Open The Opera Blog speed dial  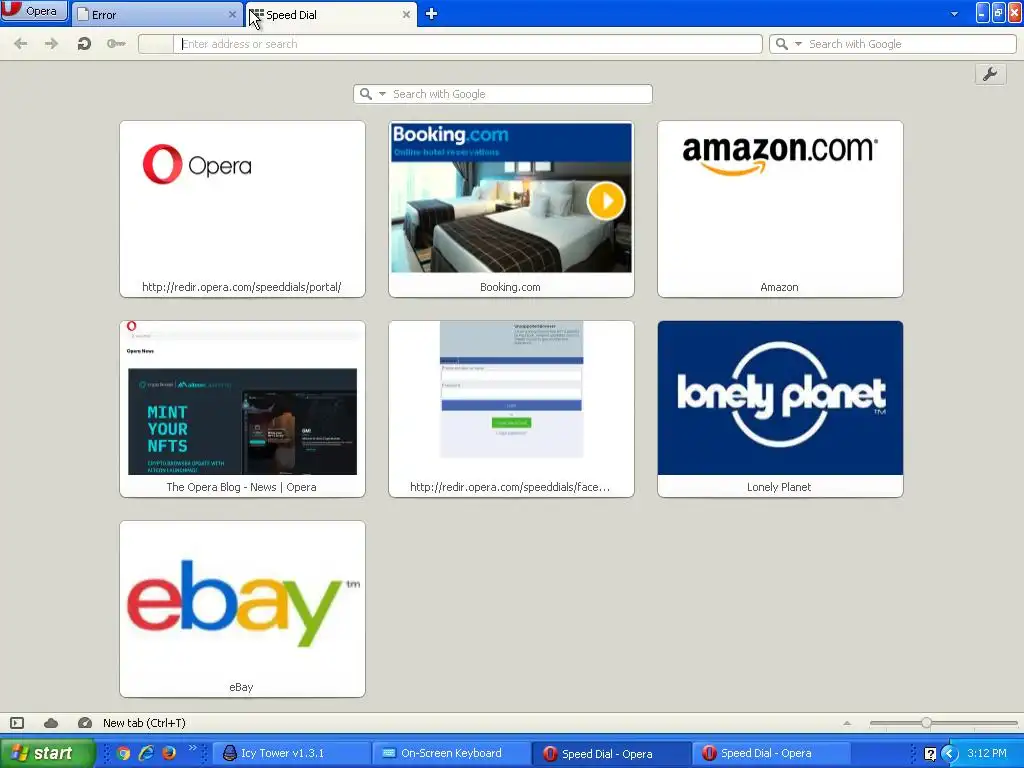tap(242, 409)
